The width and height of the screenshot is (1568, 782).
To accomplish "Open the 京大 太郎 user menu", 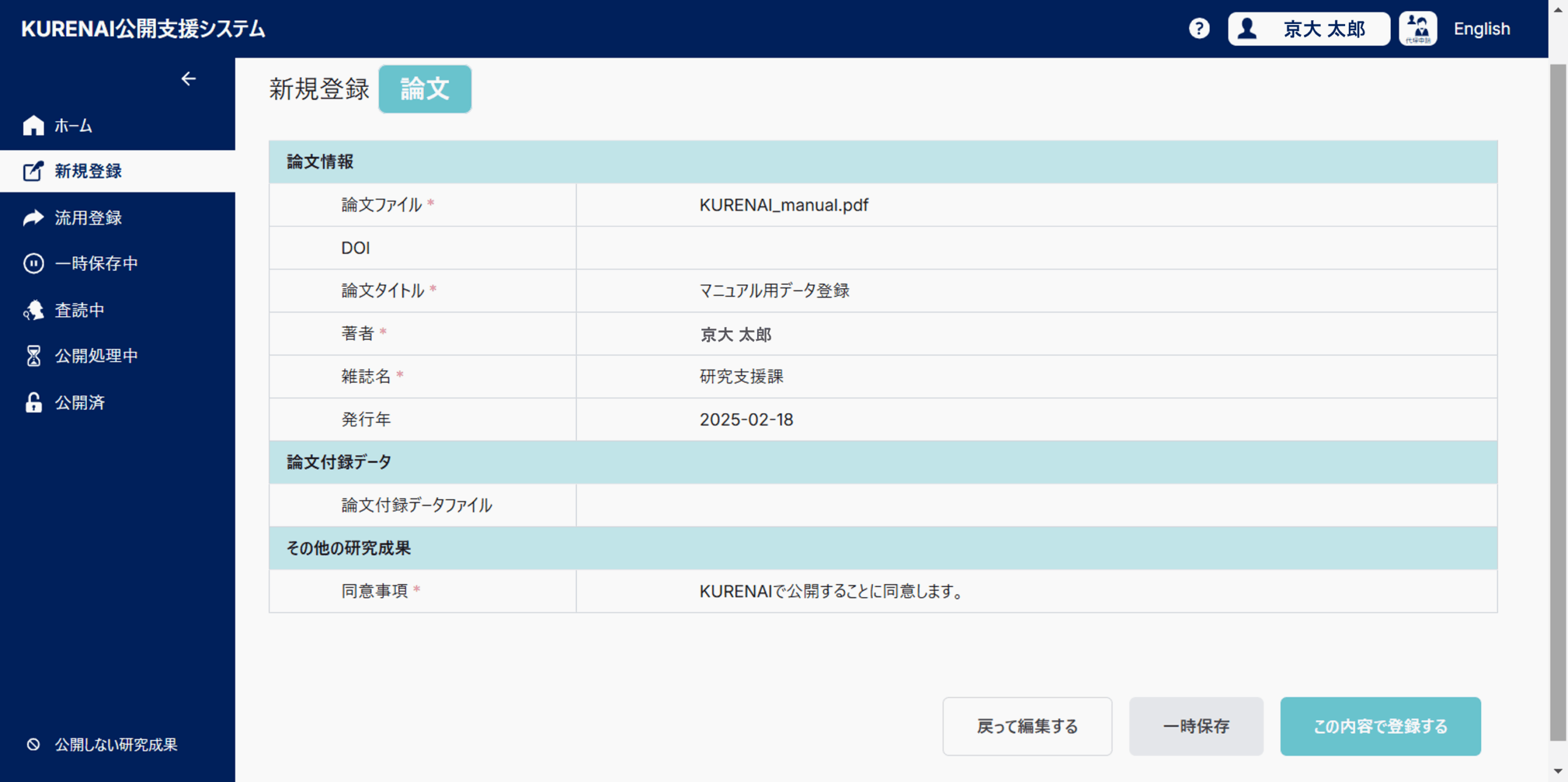I will tap(1309, 29).
